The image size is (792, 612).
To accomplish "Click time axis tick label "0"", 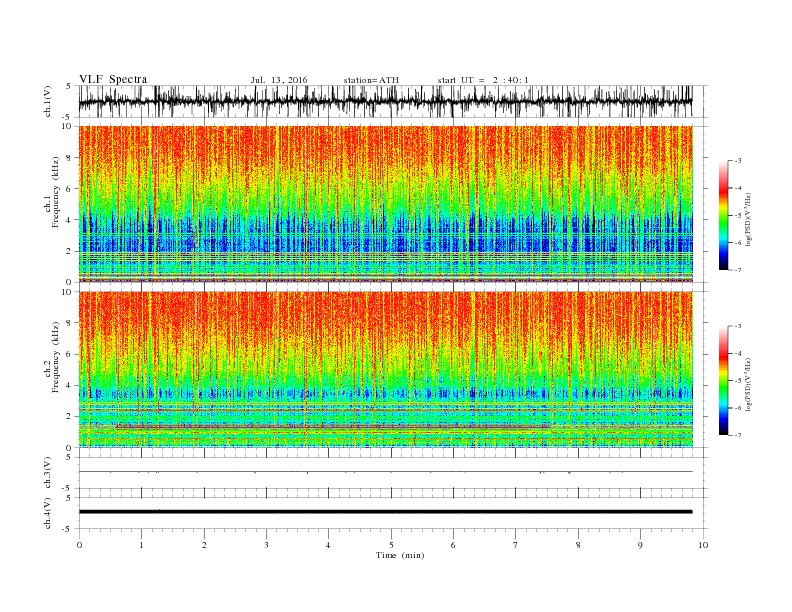I will [x=79, y=545].
